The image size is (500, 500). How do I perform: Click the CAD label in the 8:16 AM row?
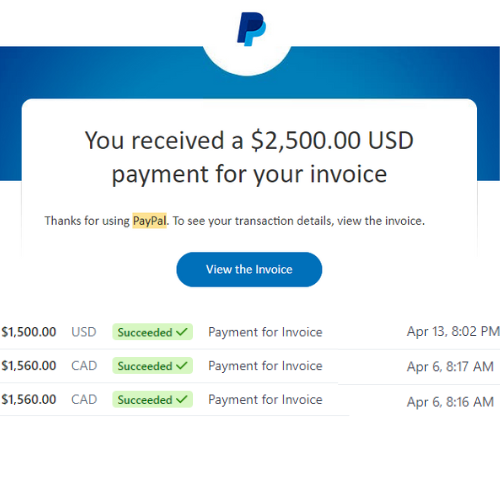(x=84, y=399)
